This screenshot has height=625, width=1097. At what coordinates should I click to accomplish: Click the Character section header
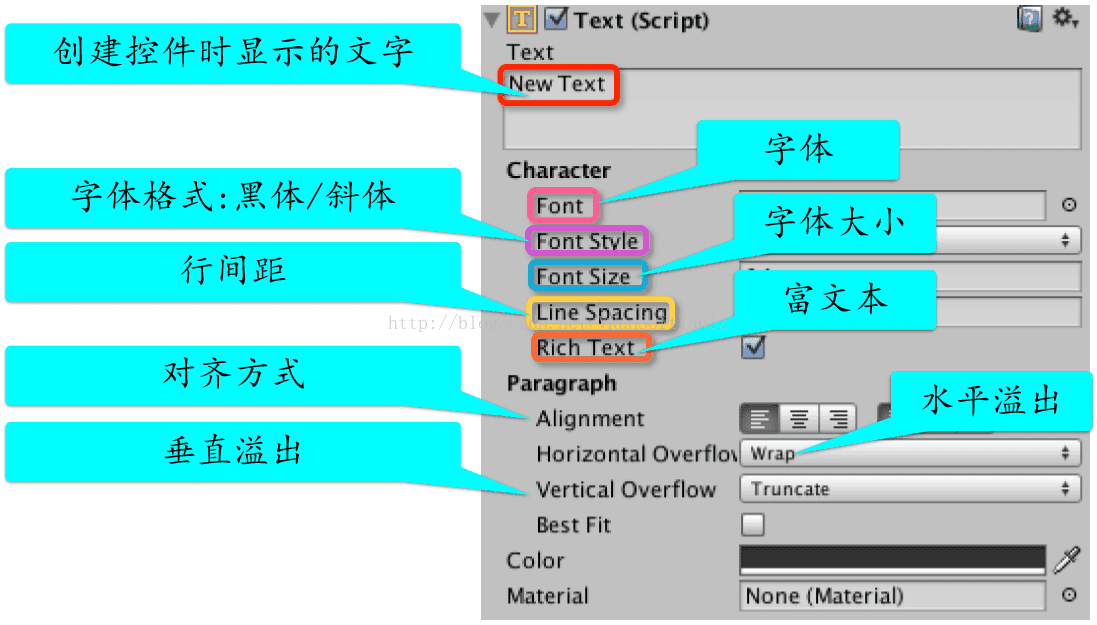coord(558,170)
